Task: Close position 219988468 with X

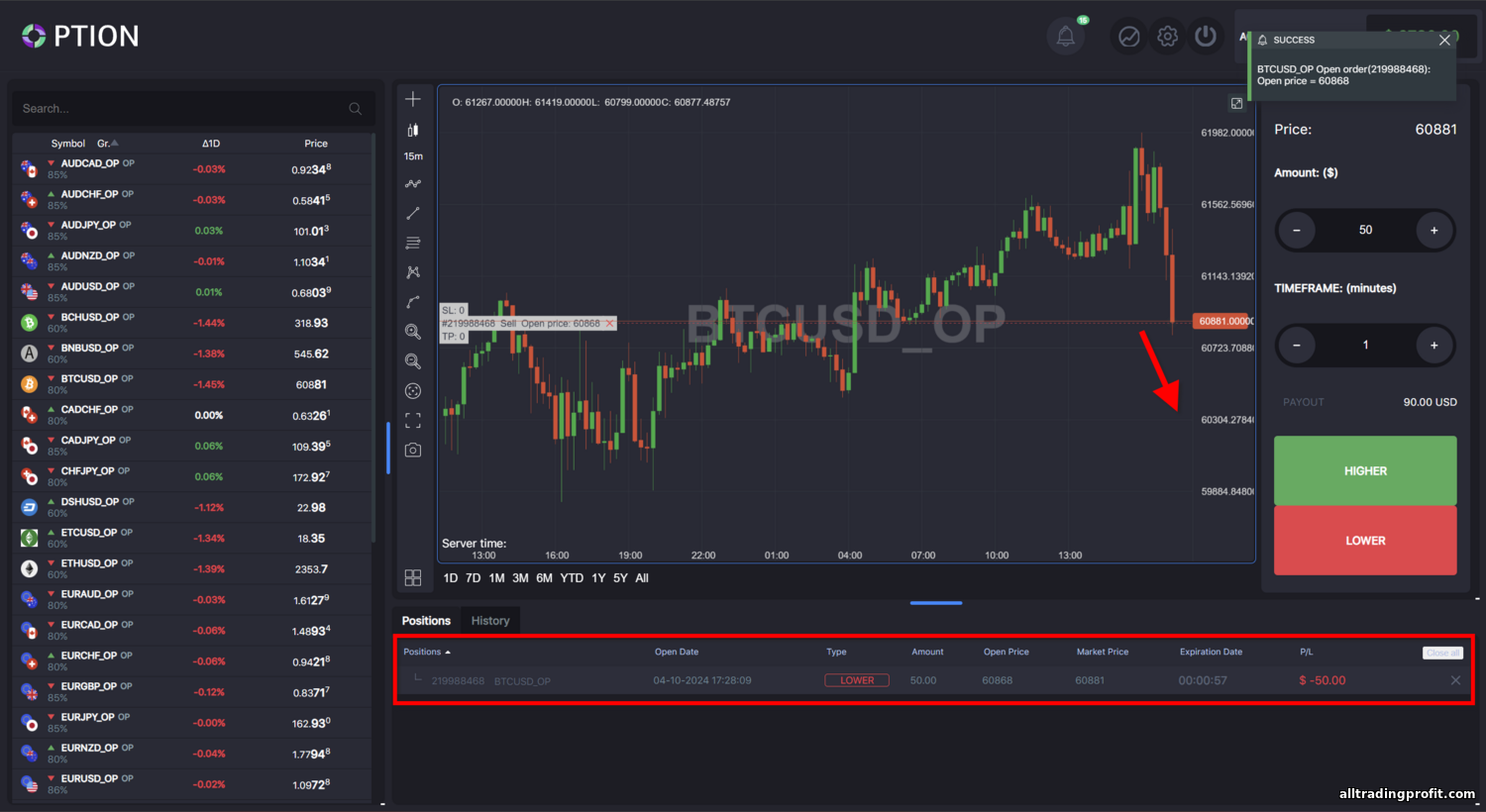Action: 1455,680
